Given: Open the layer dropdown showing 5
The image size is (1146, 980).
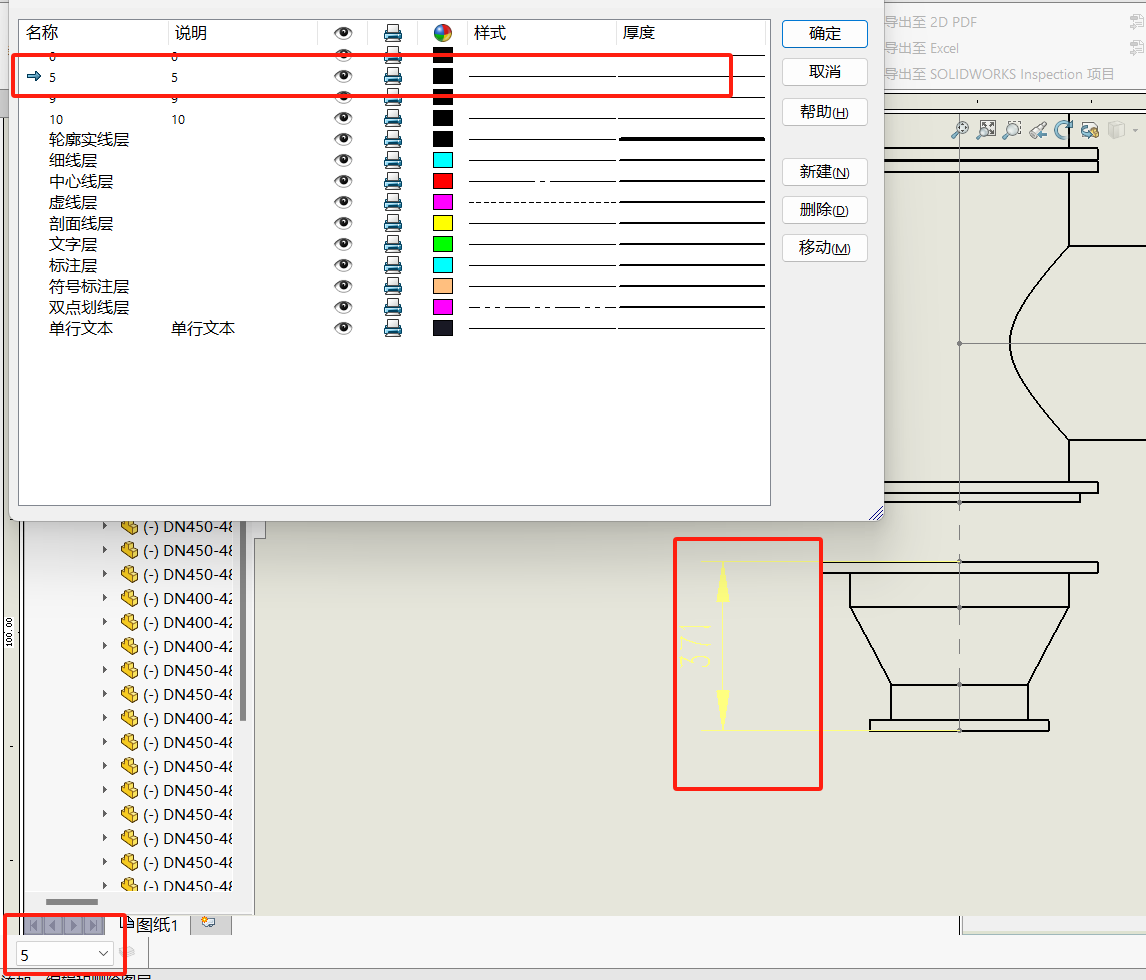Looking at the screenshot, I should click(x=102, y=954).
